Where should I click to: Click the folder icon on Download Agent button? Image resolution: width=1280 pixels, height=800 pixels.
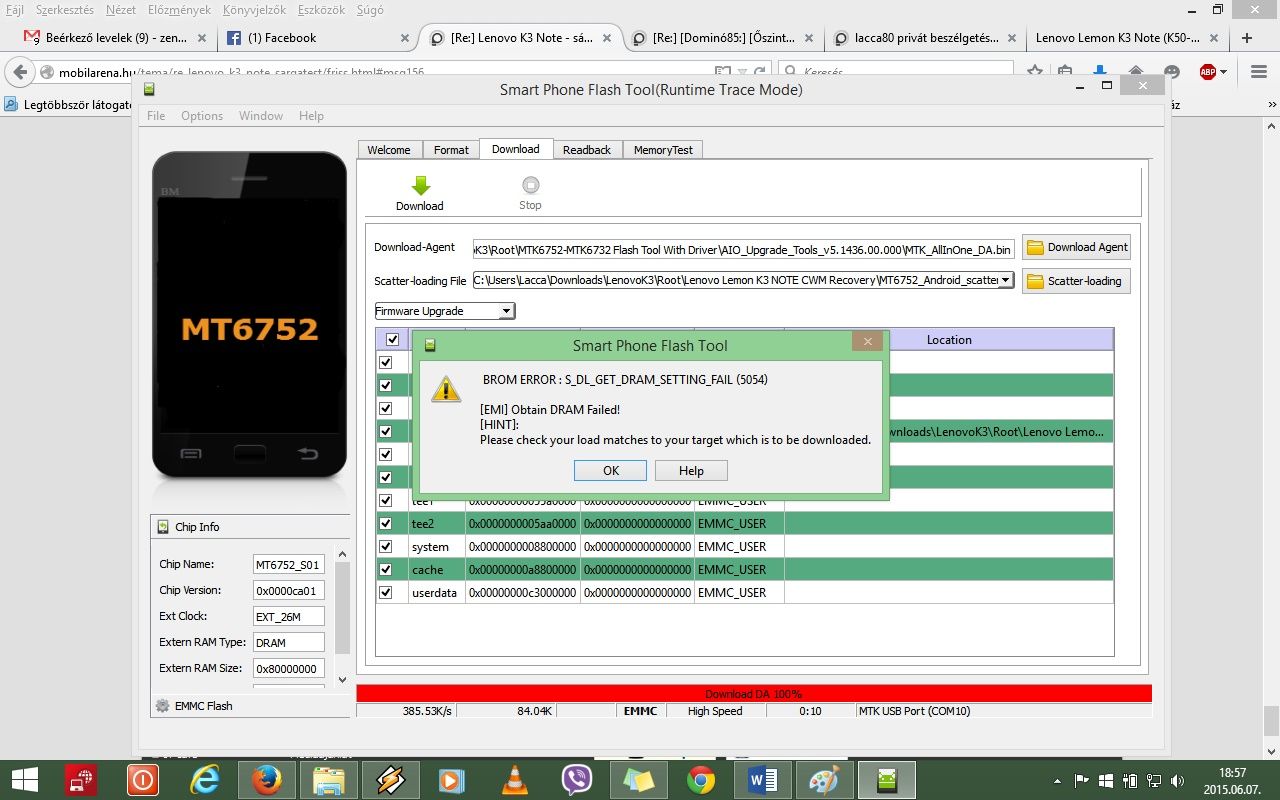pos(1036,247)
